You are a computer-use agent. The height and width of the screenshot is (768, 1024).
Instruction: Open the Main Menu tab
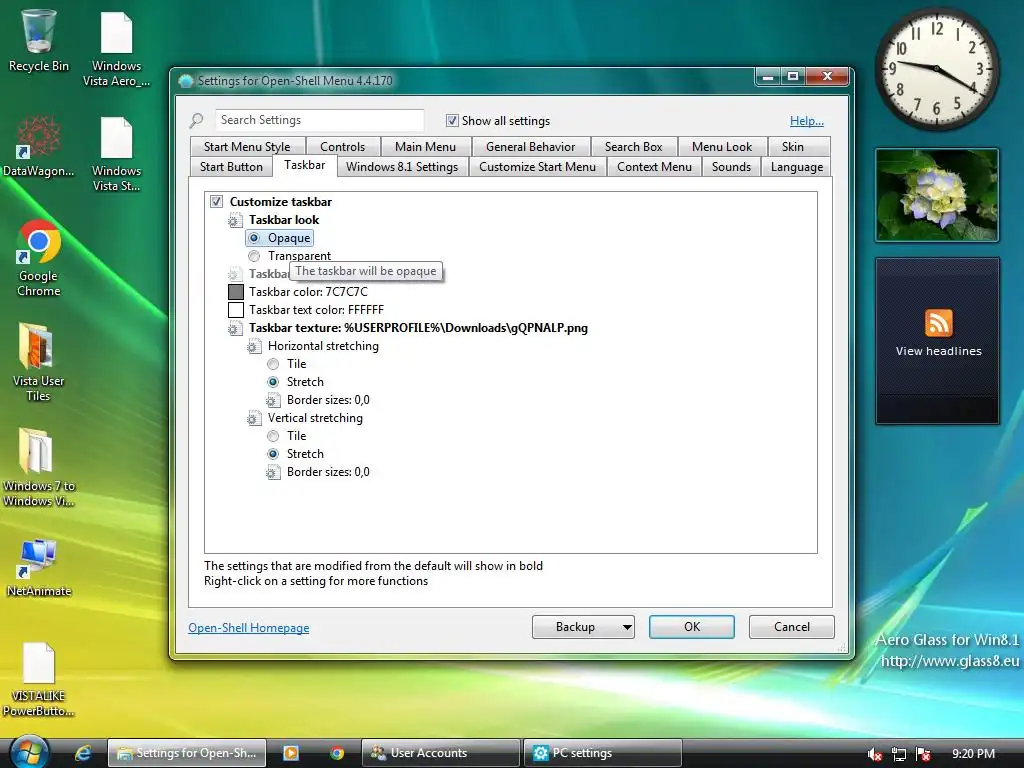tap(425, 147)
